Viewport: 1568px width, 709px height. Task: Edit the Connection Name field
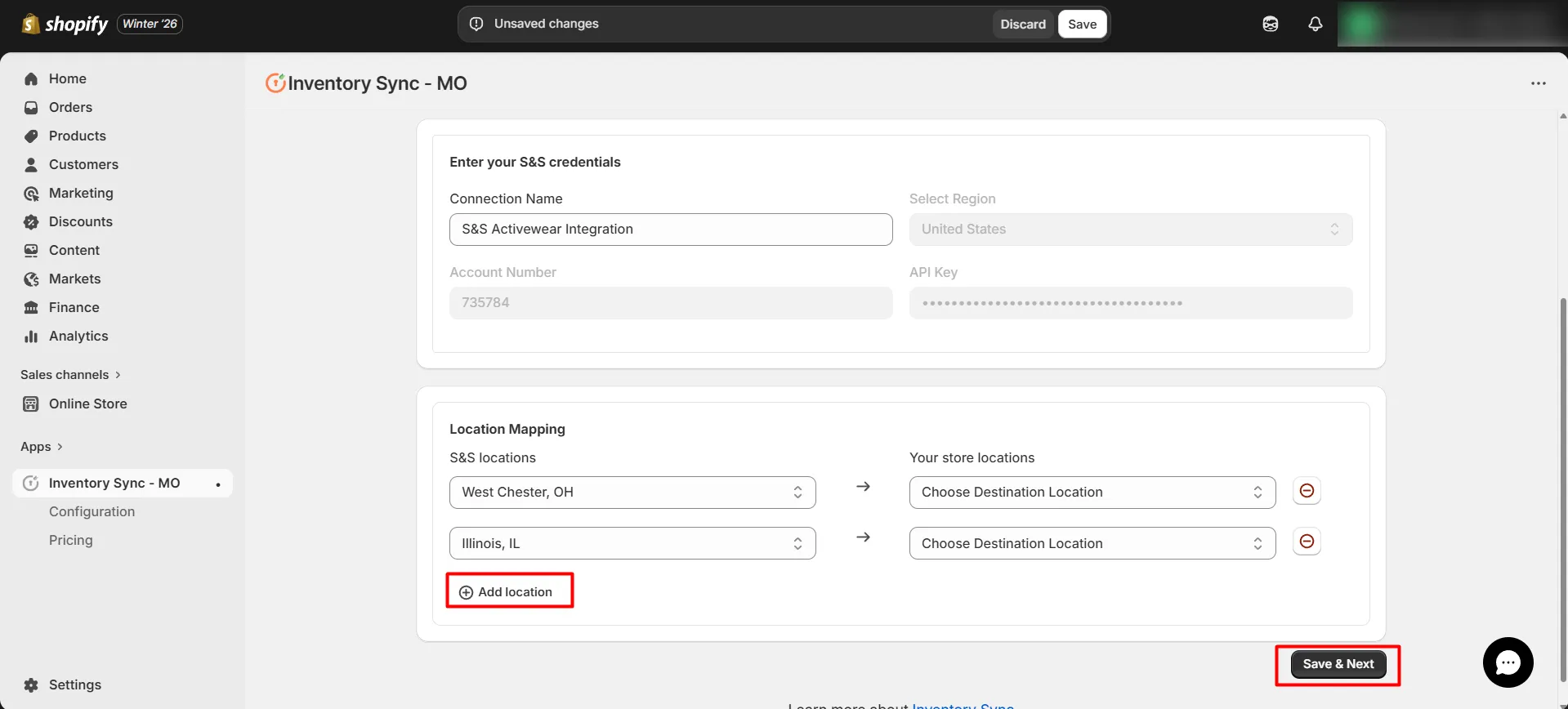point(671,230)
